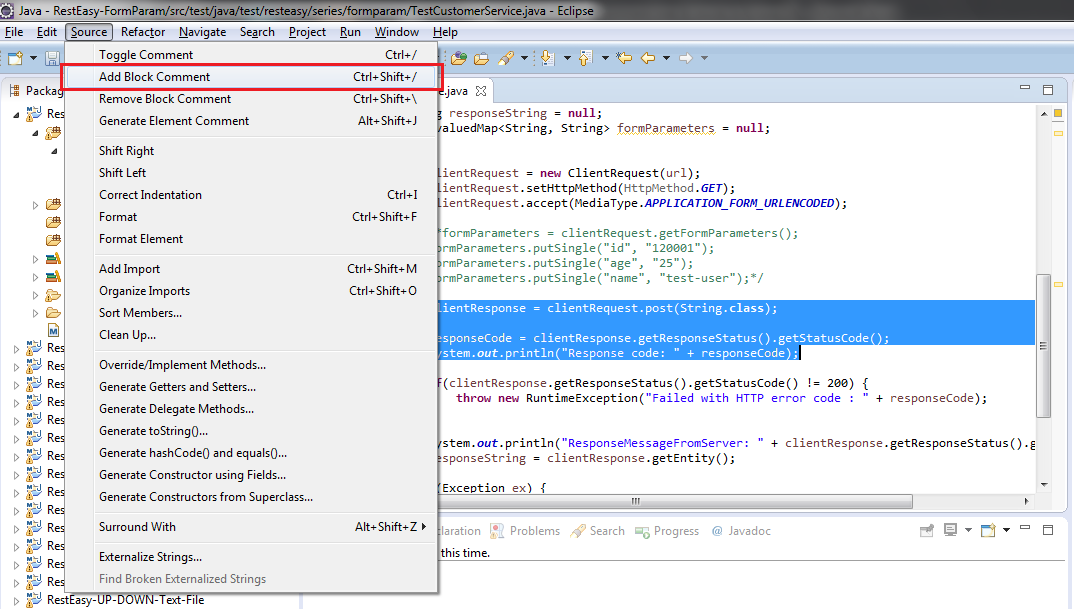Click the Back navigation arrow icon
Image resolution: width=1074 pixels, height=609 pixels.
pos(648,58)
